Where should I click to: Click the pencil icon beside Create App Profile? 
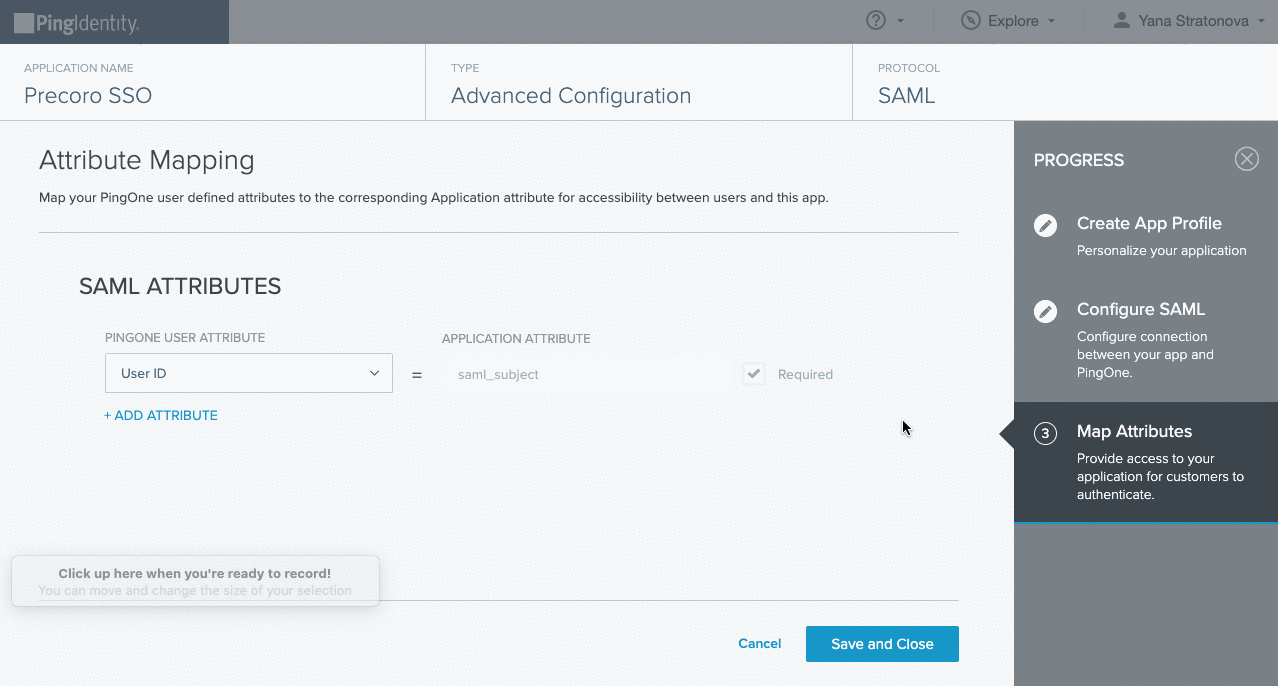(x=1044, y=225)
